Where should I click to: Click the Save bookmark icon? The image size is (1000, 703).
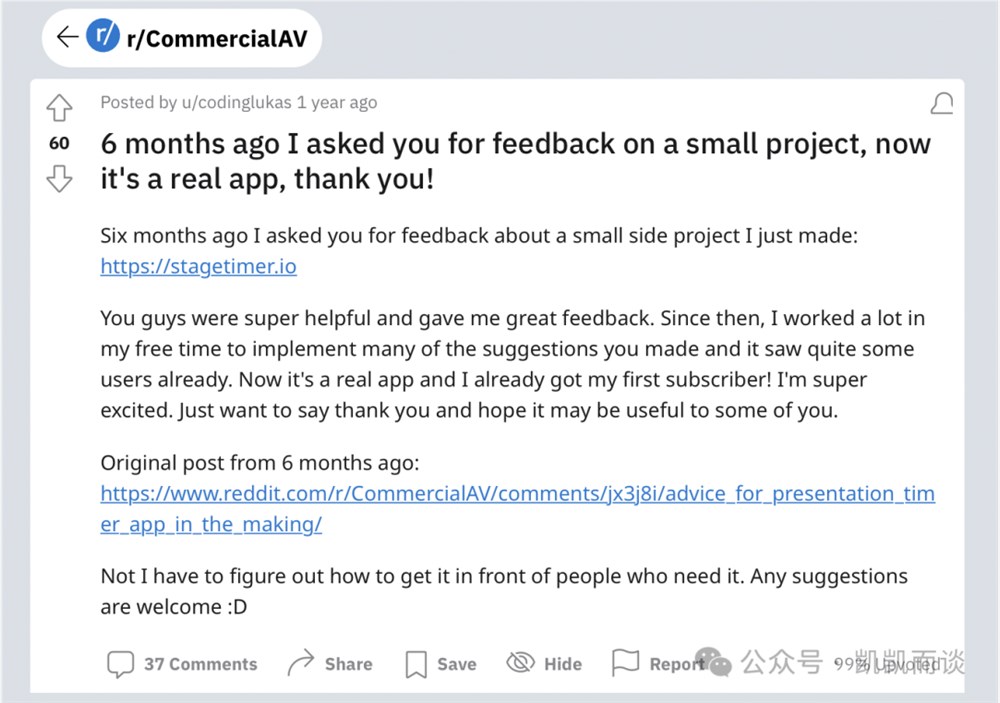(415, 664)
